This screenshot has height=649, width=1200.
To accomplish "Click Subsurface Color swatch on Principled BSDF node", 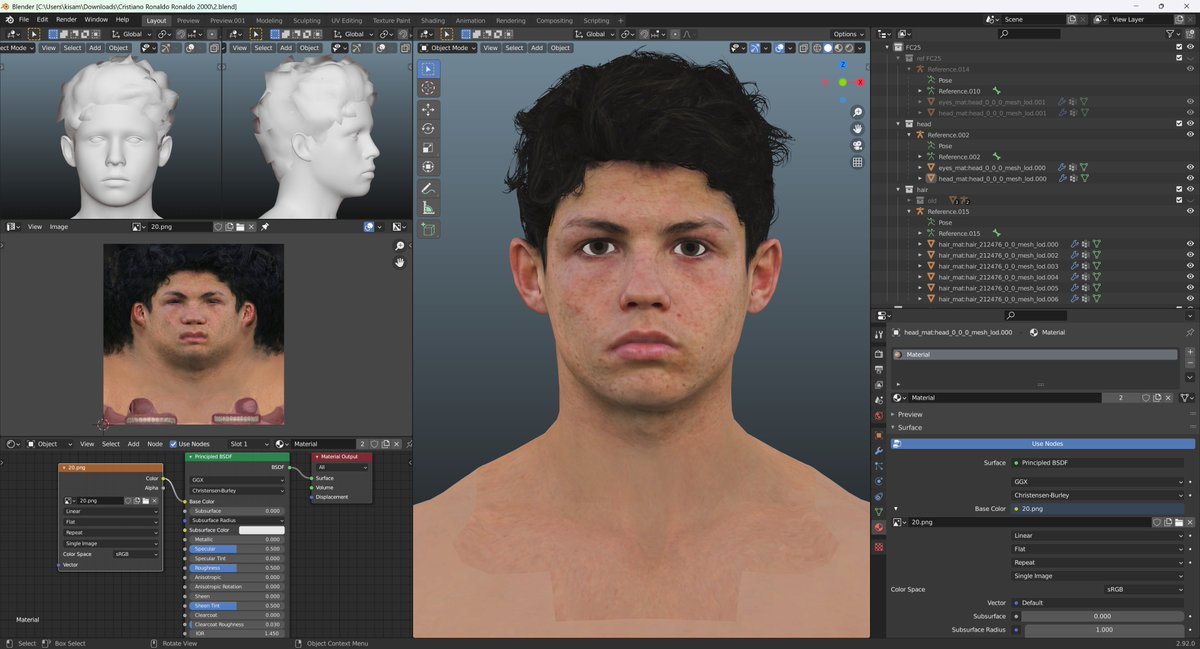I will [262, 530].
